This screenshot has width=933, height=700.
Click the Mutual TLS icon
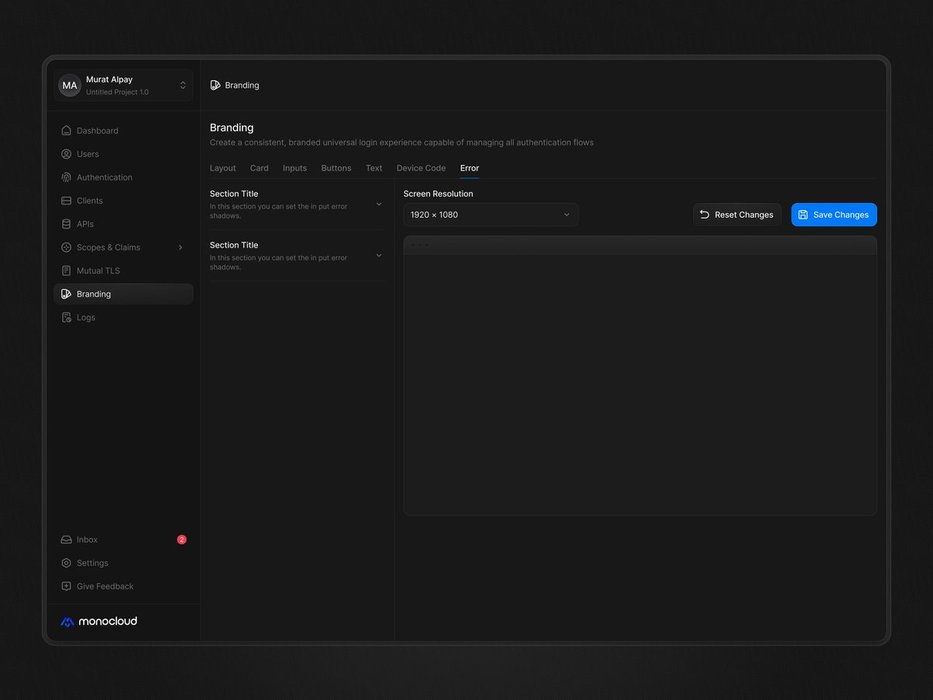66,271
